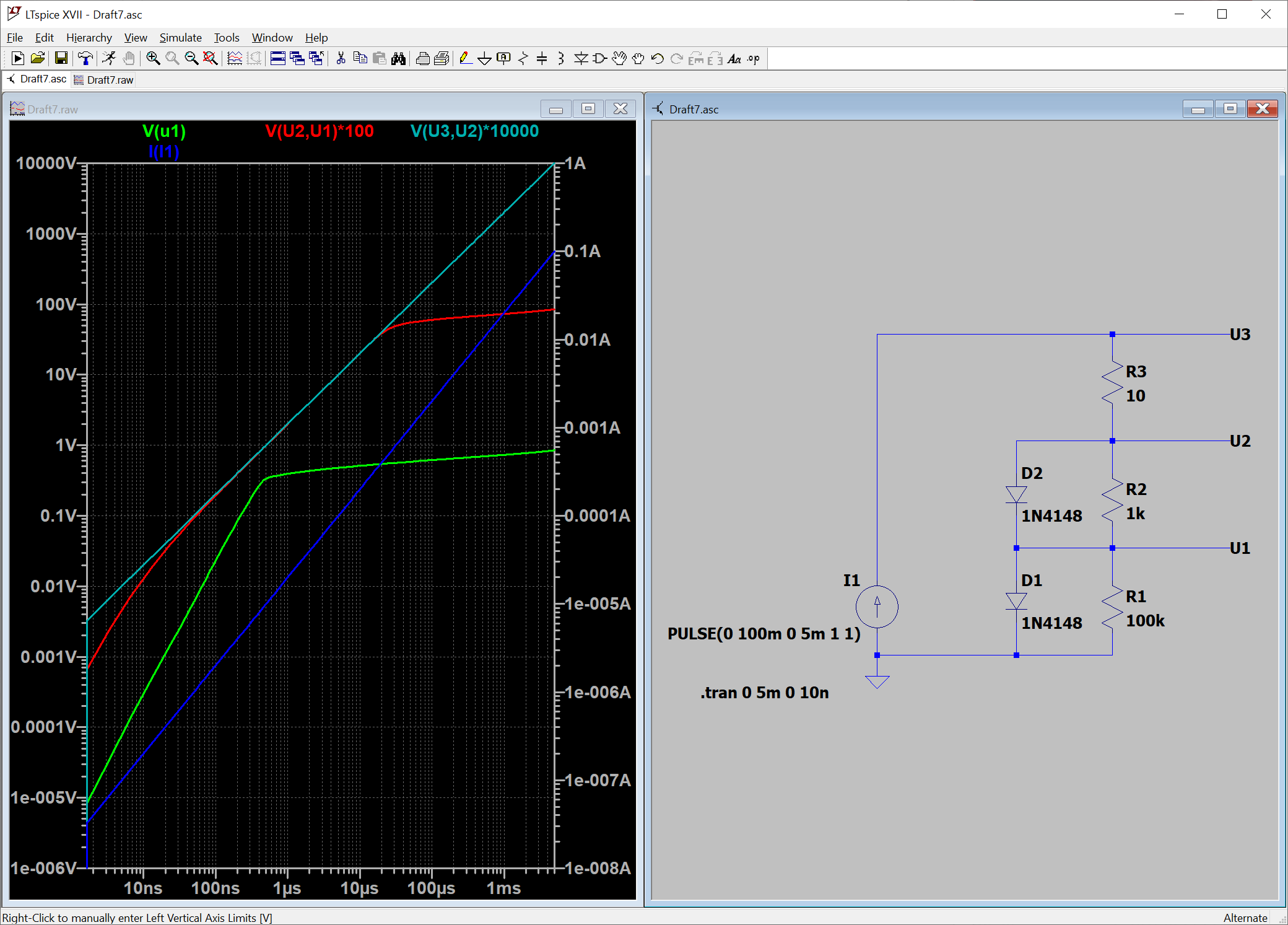
Task: Activate the draw wire pencil tool
Action: click(x=466, y=58)
